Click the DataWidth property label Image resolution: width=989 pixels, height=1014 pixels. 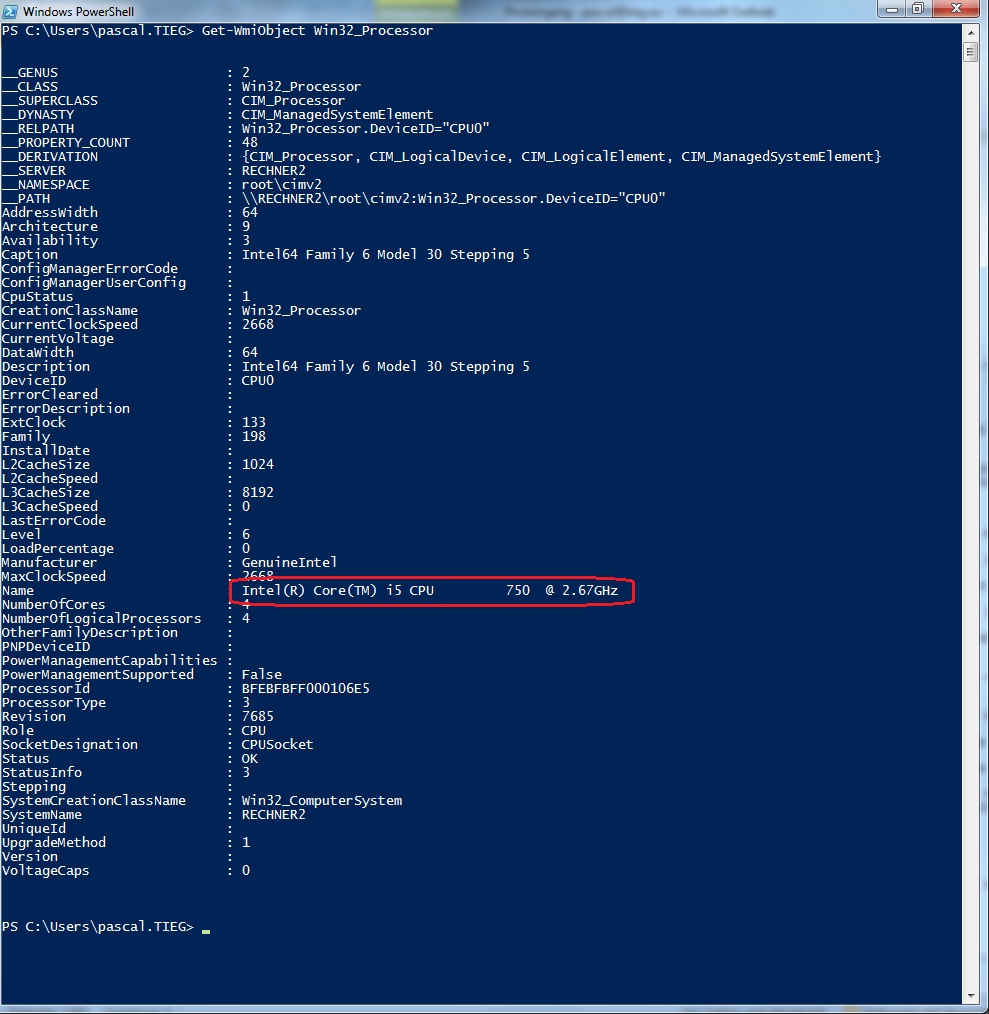point(38,352)
